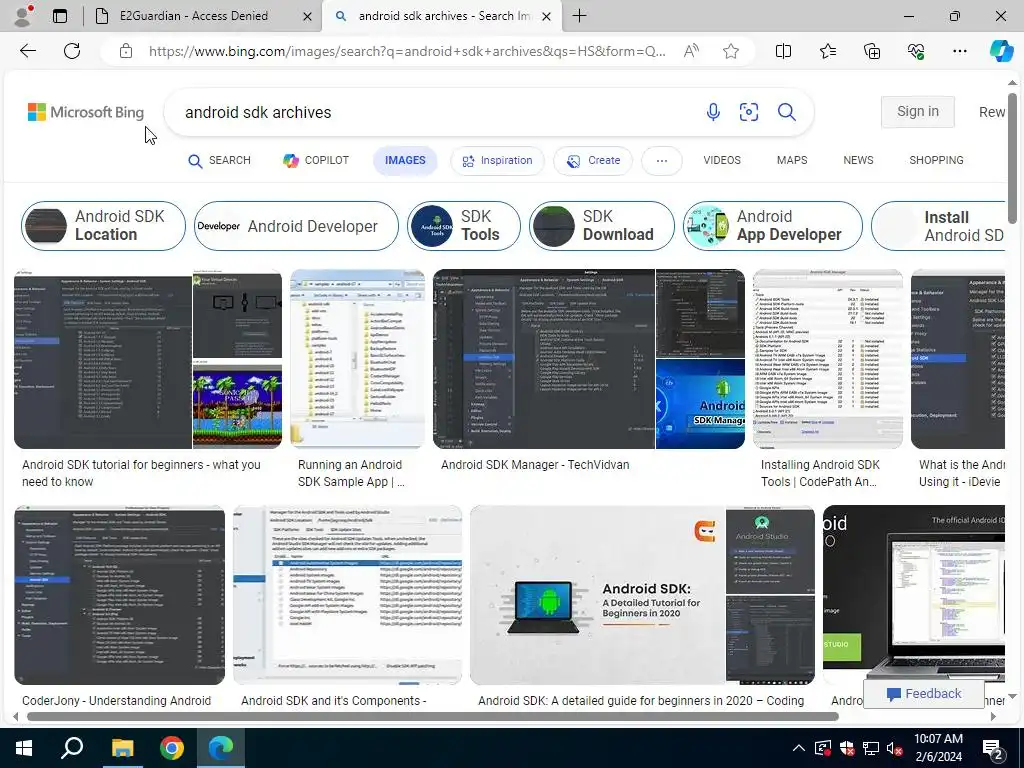The height and width of the screenshot is (768, 1024).
Task: Click scroll right arrow on horizontal scrollbar
Action: pyautogui.click(x=993, y=716)
